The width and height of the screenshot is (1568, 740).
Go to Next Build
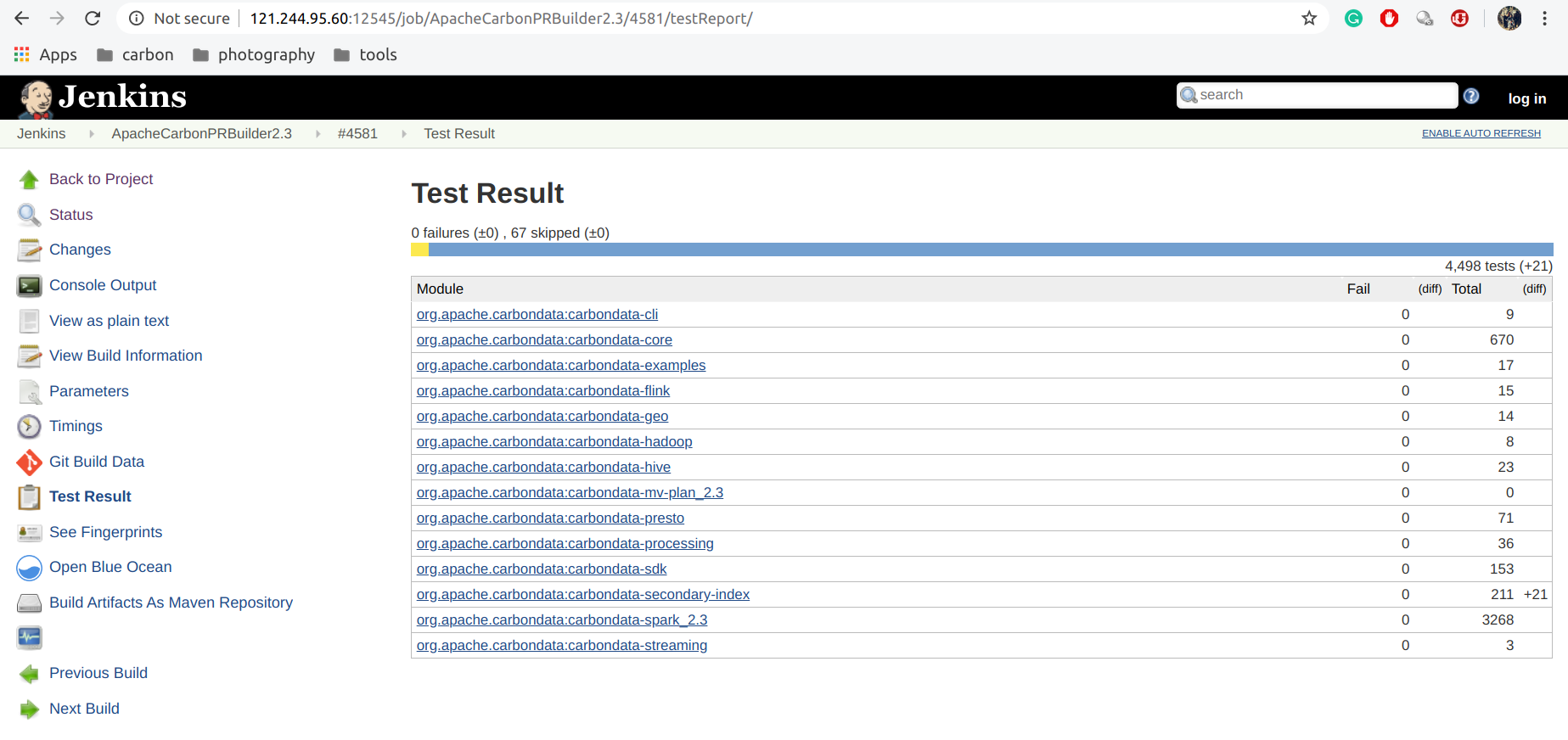(84, 709)
